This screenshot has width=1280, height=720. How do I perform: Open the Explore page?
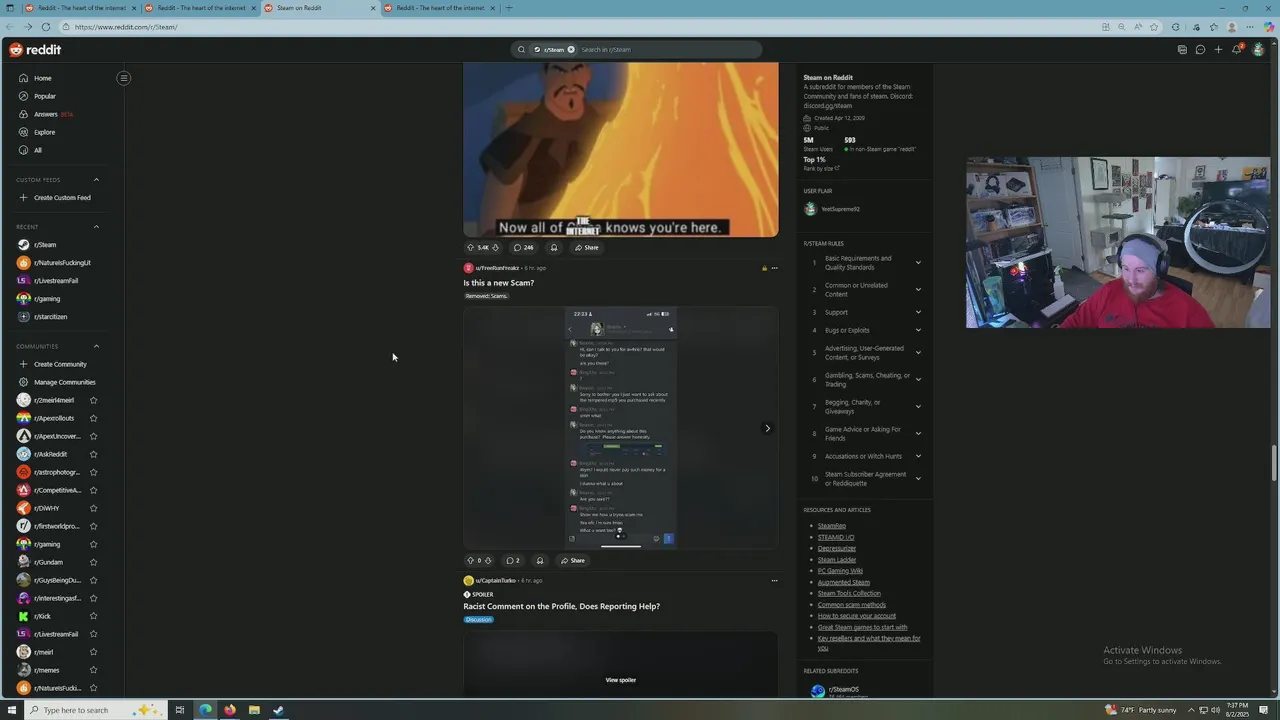click(x=44, y=132)
